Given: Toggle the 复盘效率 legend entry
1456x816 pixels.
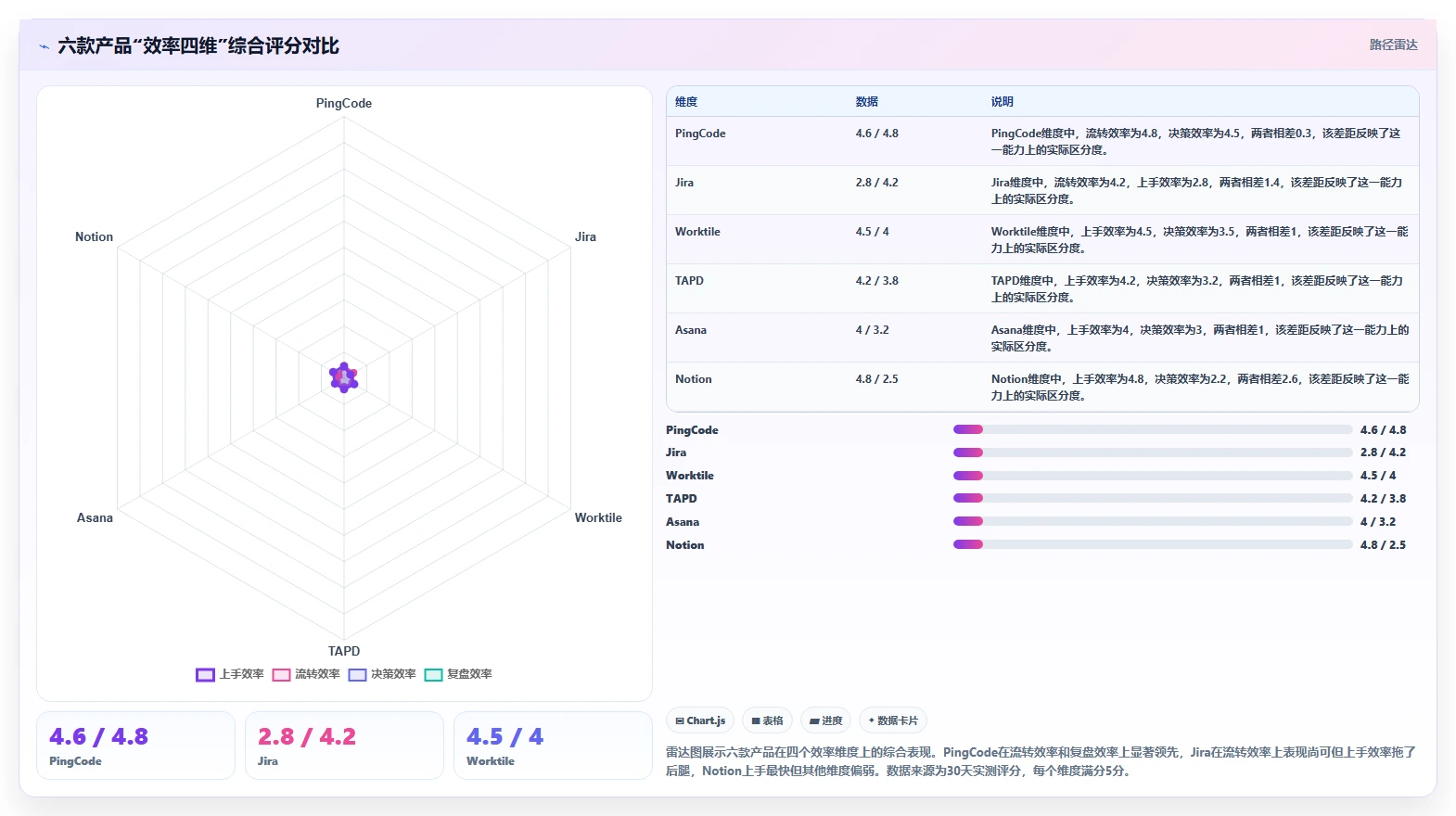Looking at the screenshot, I should coord(458,674).
